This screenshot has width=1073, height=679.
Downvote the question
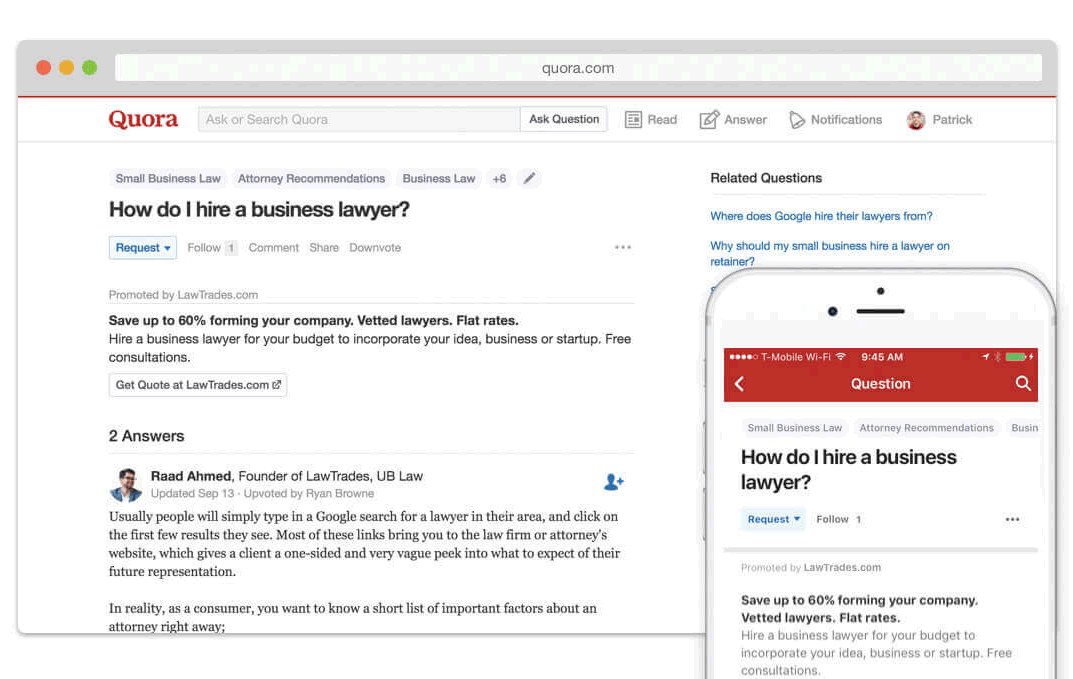click(375, 248)
